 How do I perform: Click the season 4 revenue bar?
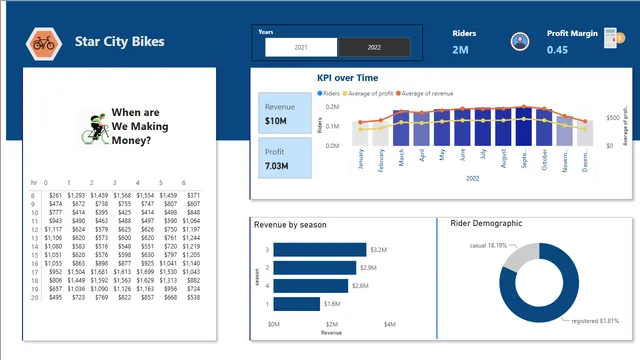311,286
